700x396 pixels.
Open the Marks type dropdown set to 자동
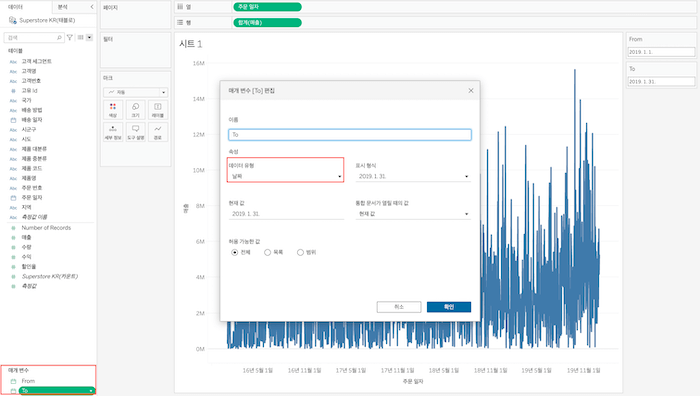click(135, 92)
